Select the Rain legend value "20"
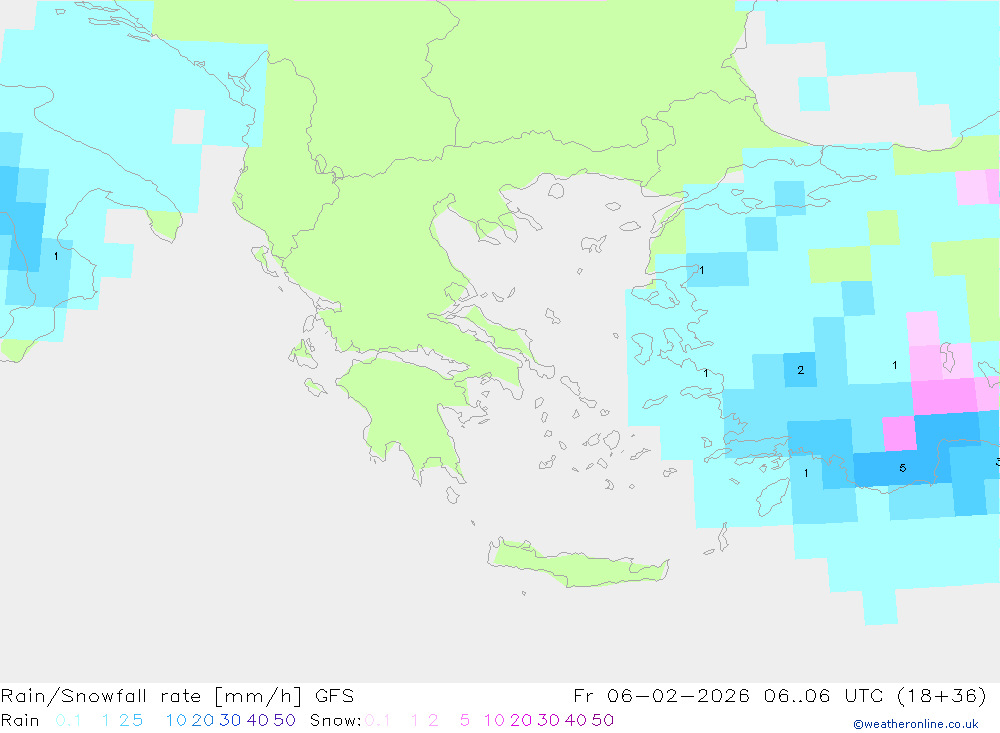This screenshot has width=1000, height=733. click(203, 720)
